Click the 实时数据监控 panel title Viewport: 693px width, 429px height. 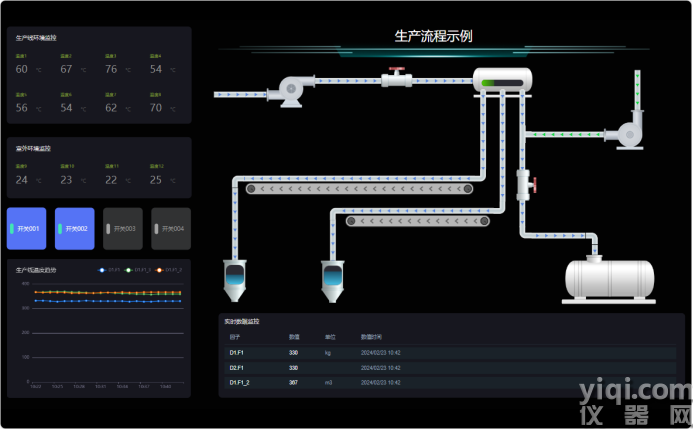pyautogui.click(x=241, y=322)
